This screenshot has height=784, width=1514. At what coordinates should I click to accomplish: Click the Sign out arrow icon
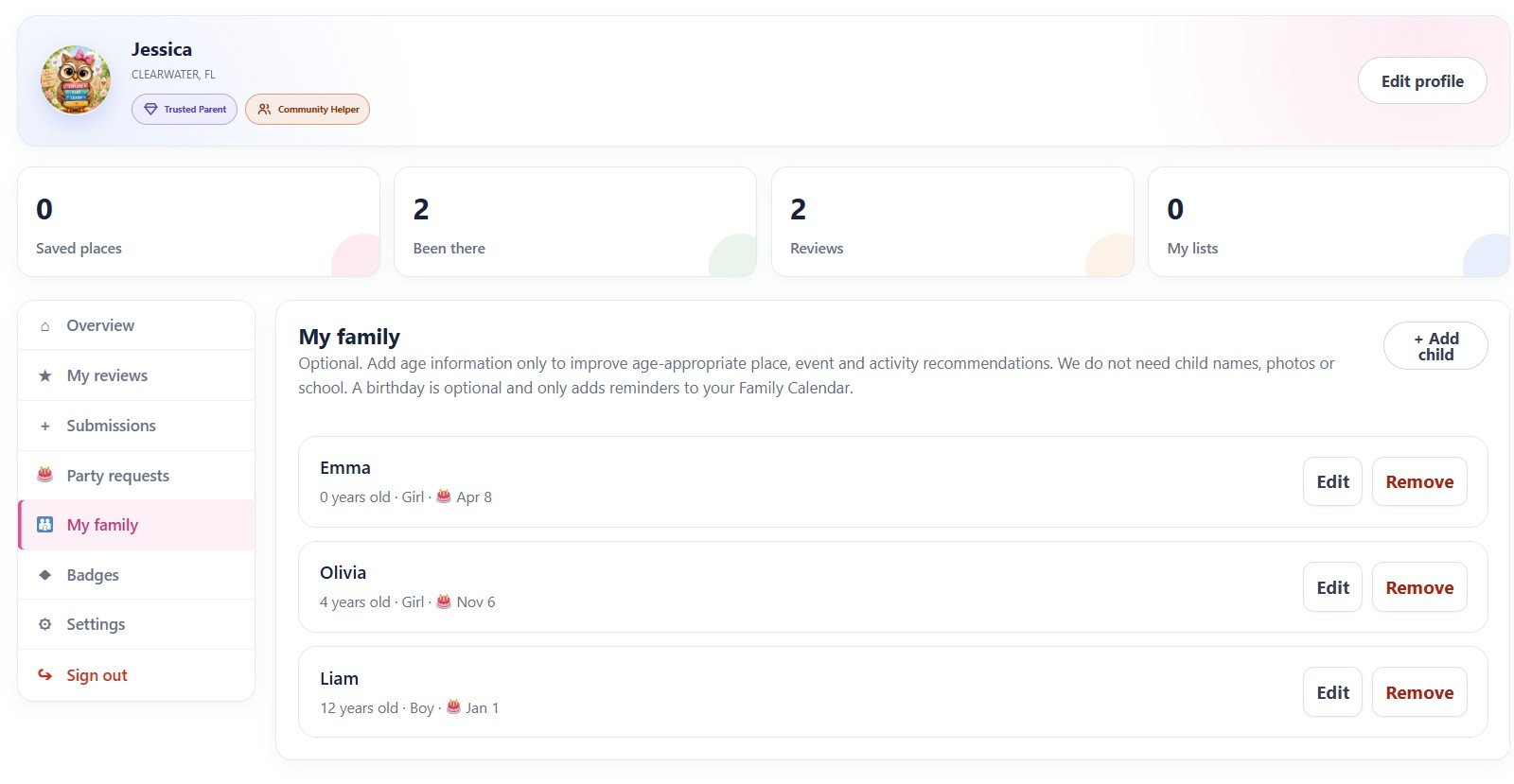click(x=44, y=675)
